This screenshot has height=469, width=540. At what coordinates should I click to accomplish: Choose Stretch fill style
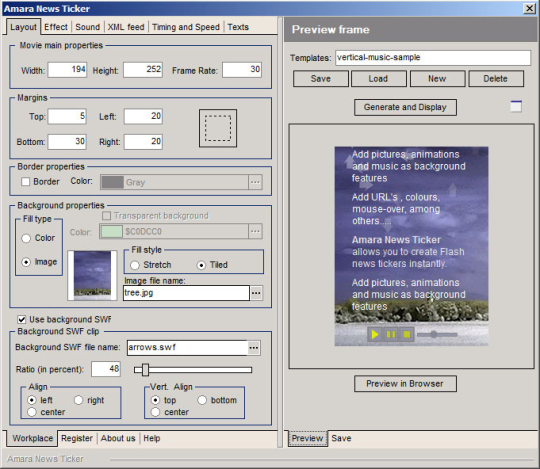tap(135, 265)
